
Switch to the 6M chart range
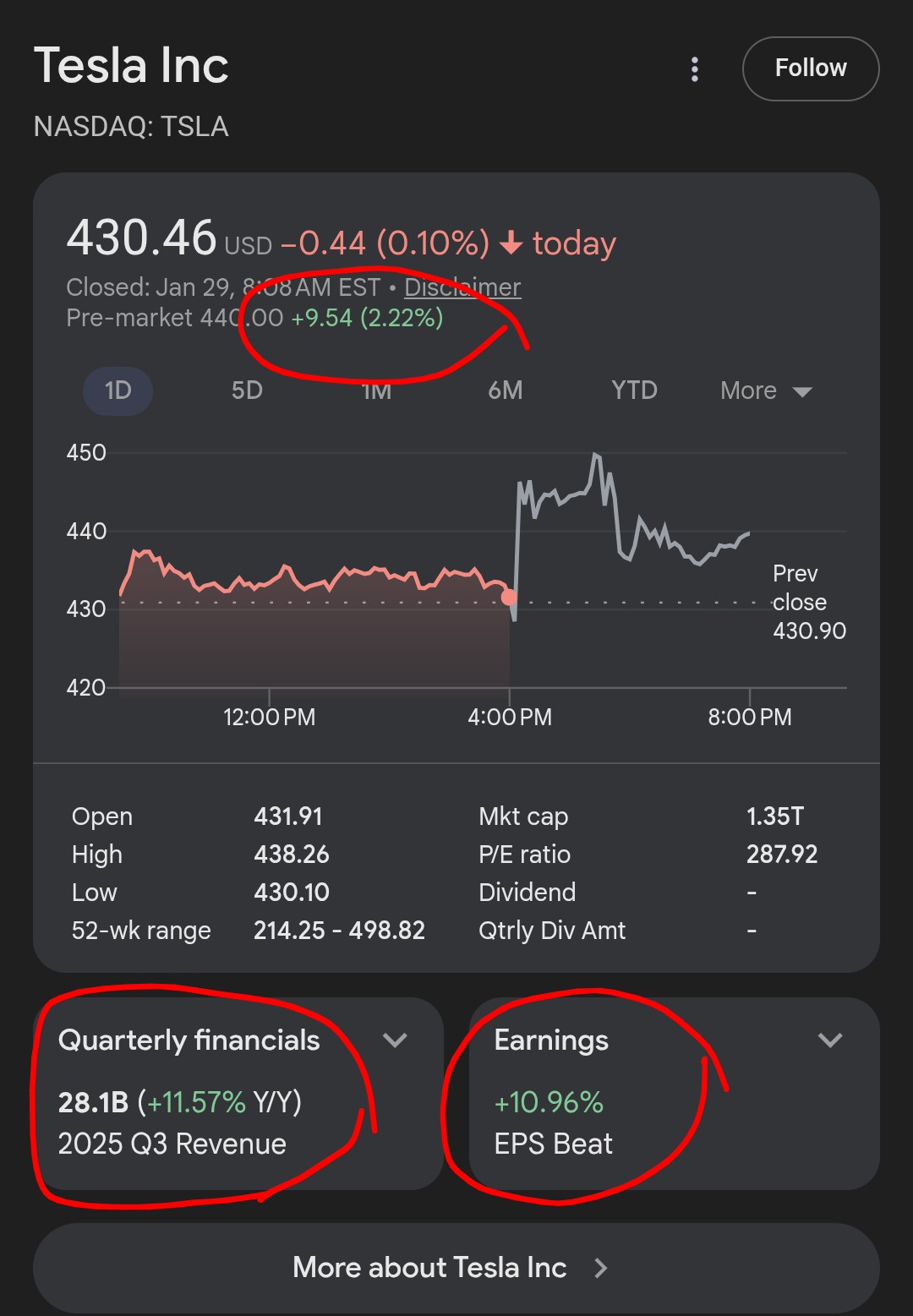tap(505, 390)
